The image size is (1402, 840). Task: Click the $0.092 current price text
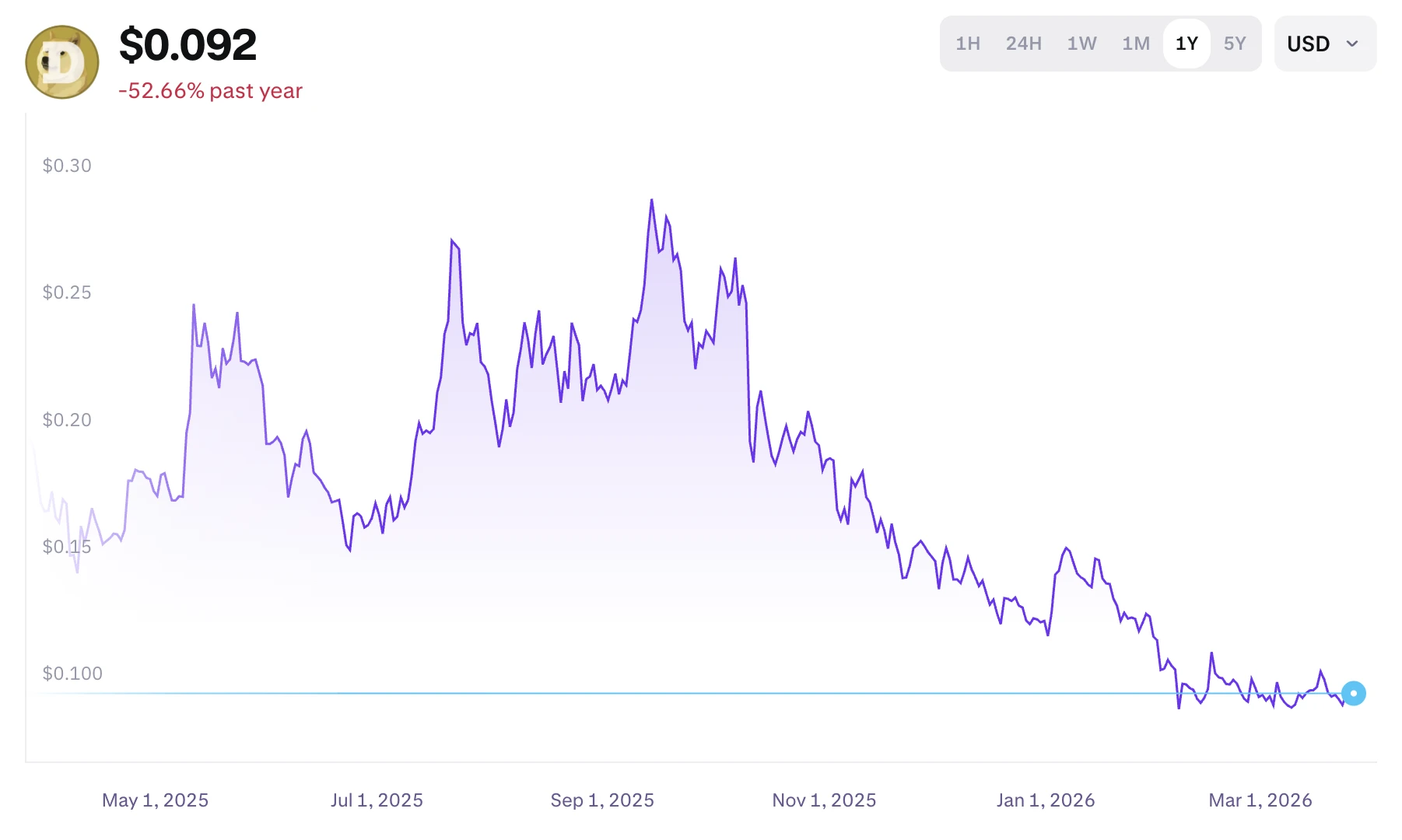pos(188,45)
